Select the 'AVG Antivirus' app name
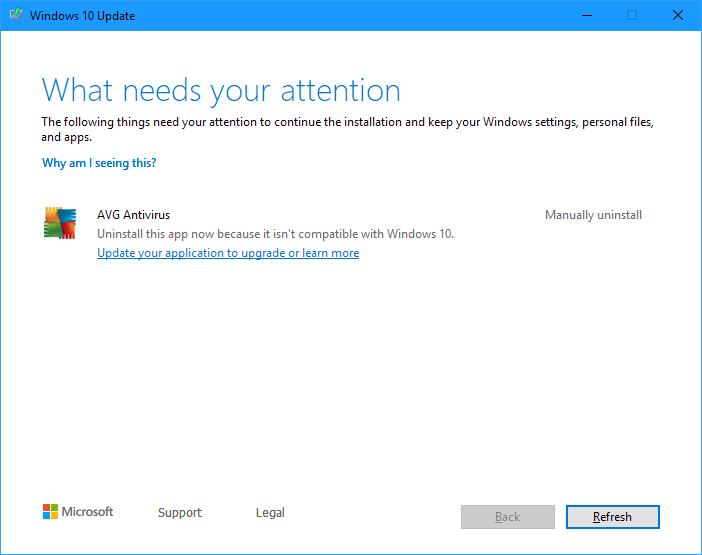The height and width of the screenshot is (555, 702). click(x=133, y=215)
